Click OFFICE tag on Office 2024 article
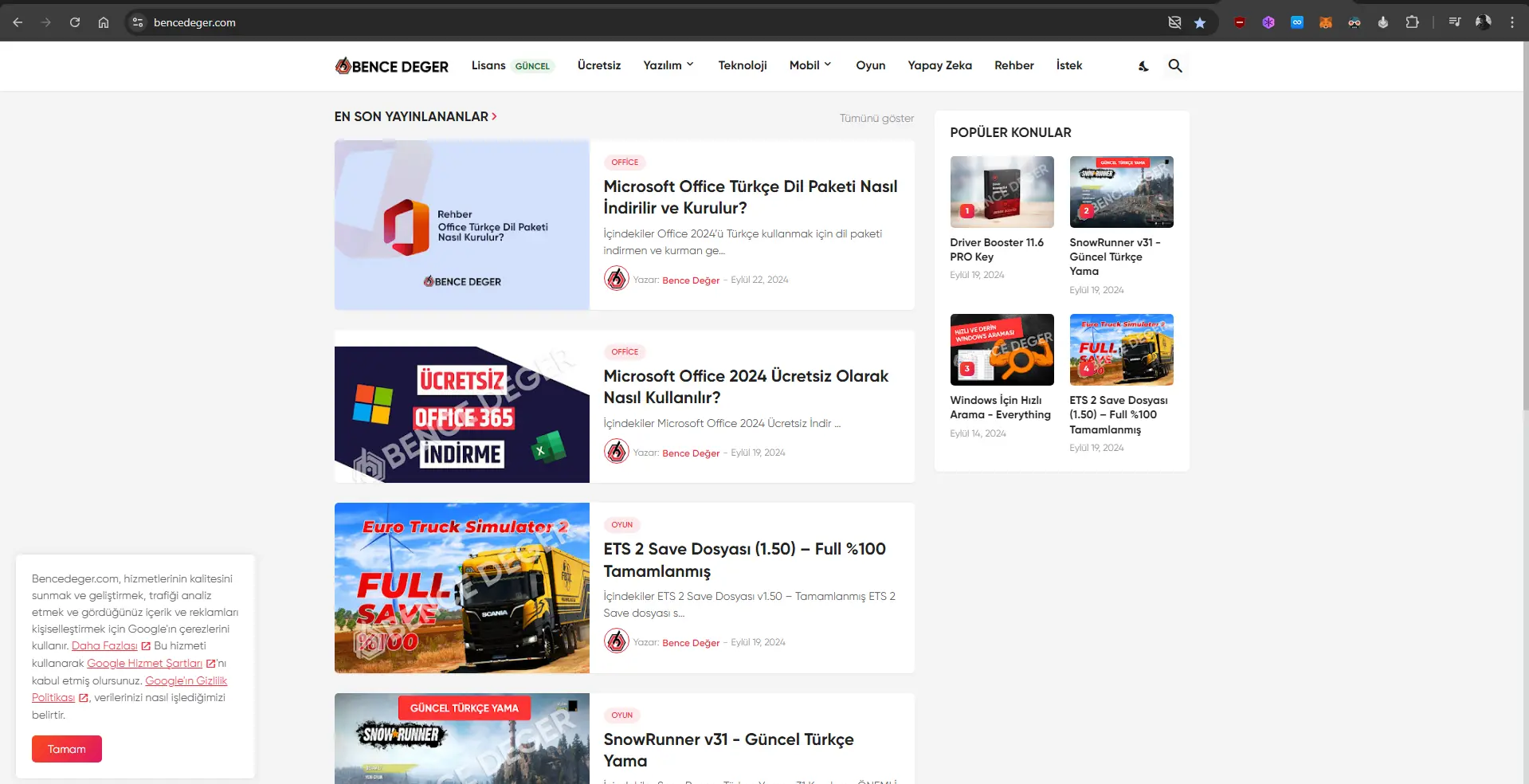The image size is (1529, 784). (x=625, y=351)
